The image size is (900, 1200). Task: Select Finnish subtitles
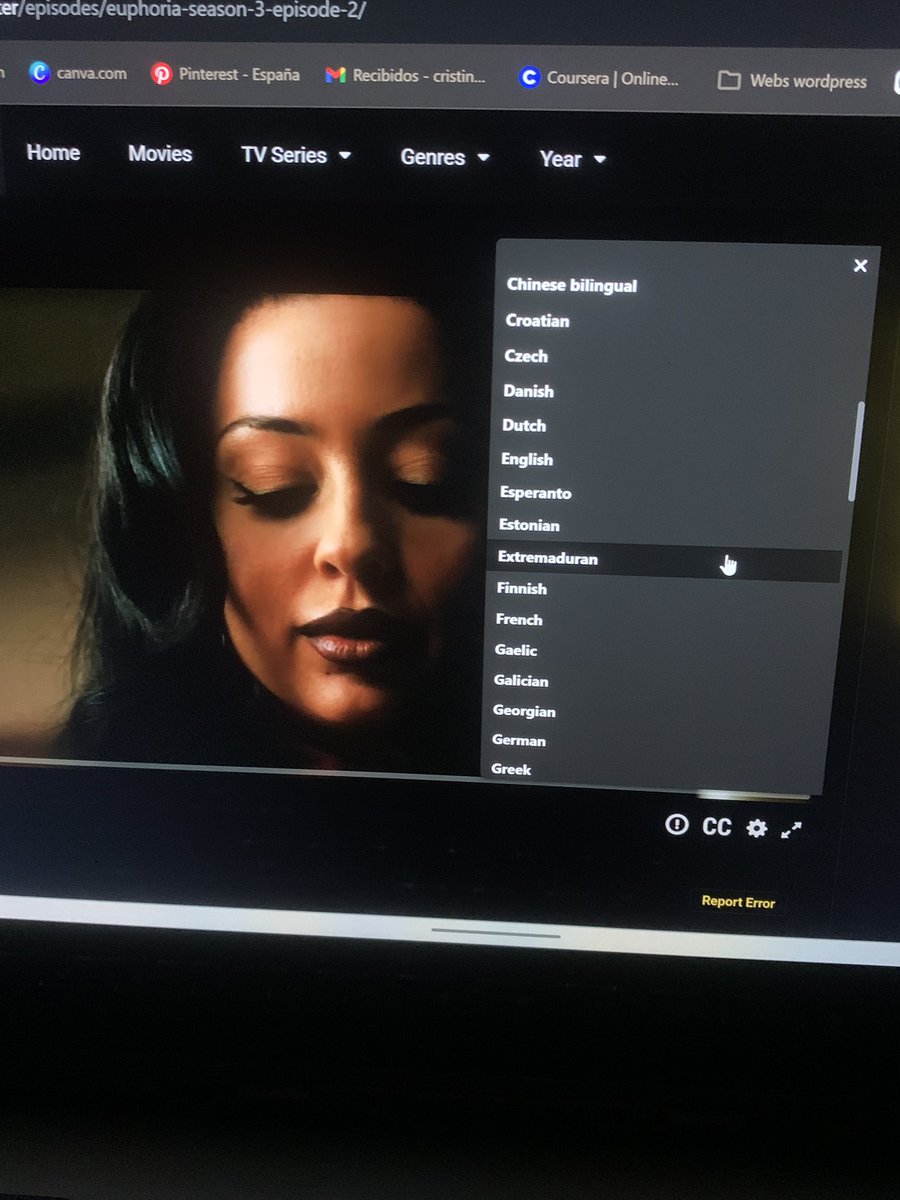[522, 589]
